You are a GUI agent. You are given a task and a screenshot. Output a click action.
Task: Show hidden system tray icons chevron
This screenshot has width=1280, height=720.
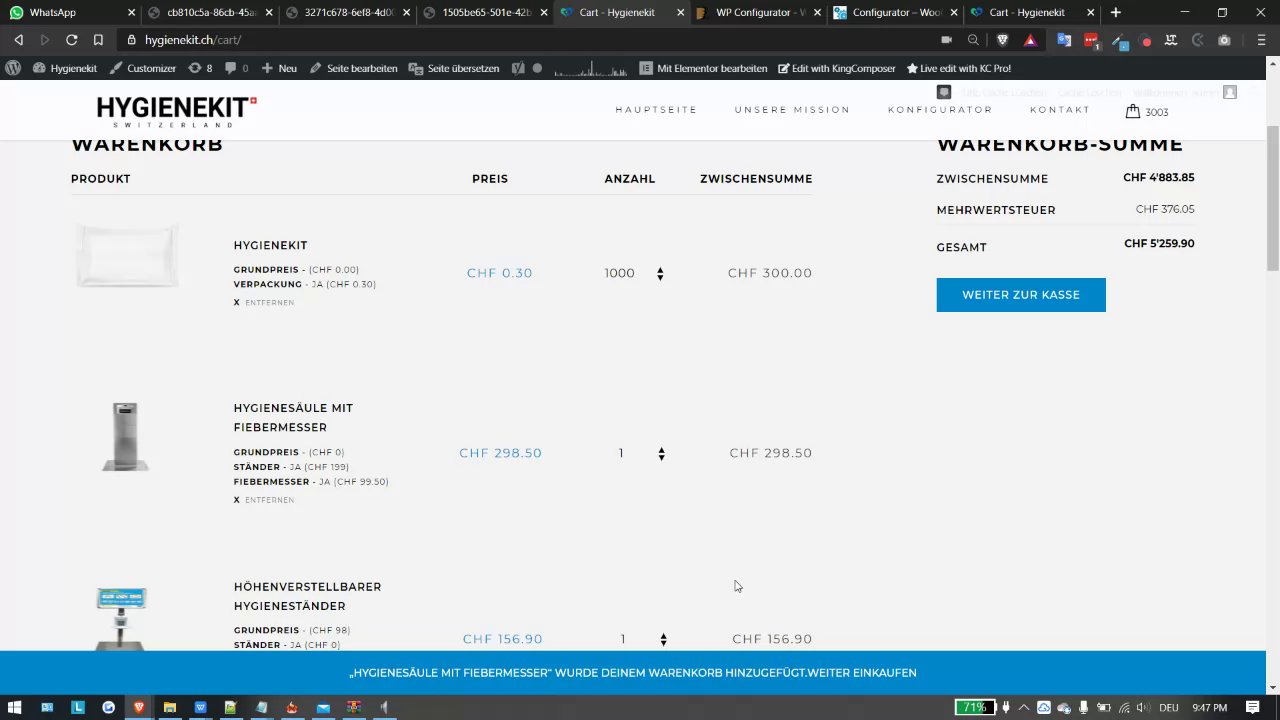coord(1024,707)
